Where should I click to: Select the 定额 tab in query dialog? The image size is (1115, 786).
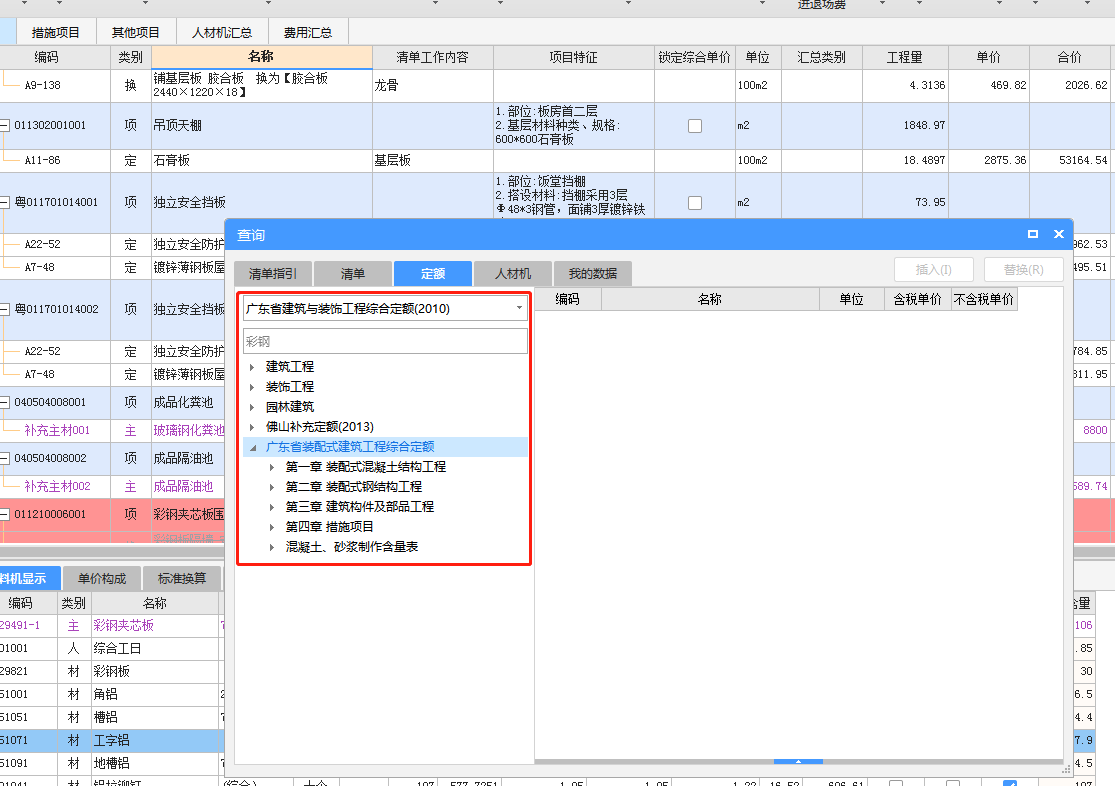pyautogui.click(x=433, y=274)
